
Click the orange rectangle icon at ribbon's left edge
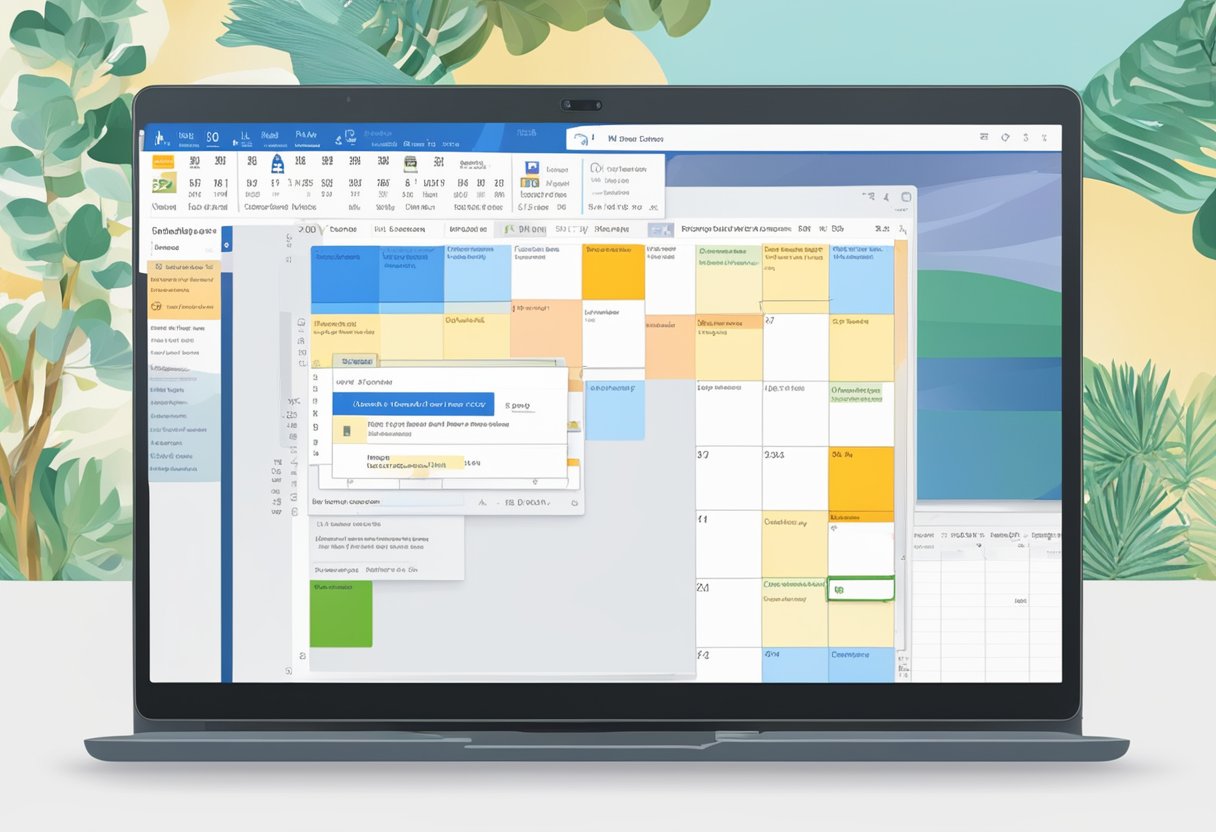162,161
